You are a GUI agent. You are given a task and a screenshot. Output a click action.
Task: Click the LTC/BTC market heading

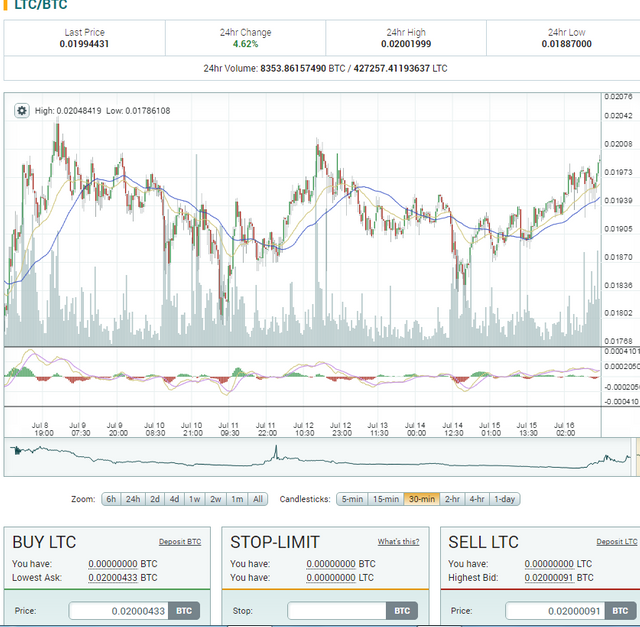pyautogui.click(x=40, y=5)
